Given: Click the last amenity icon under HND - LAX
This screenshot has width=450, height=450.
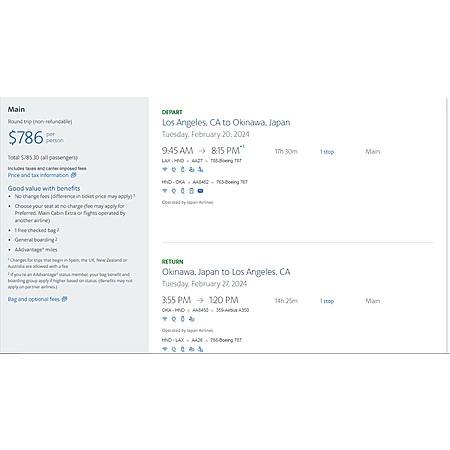Looking at the screenshot, I should 200,349.
